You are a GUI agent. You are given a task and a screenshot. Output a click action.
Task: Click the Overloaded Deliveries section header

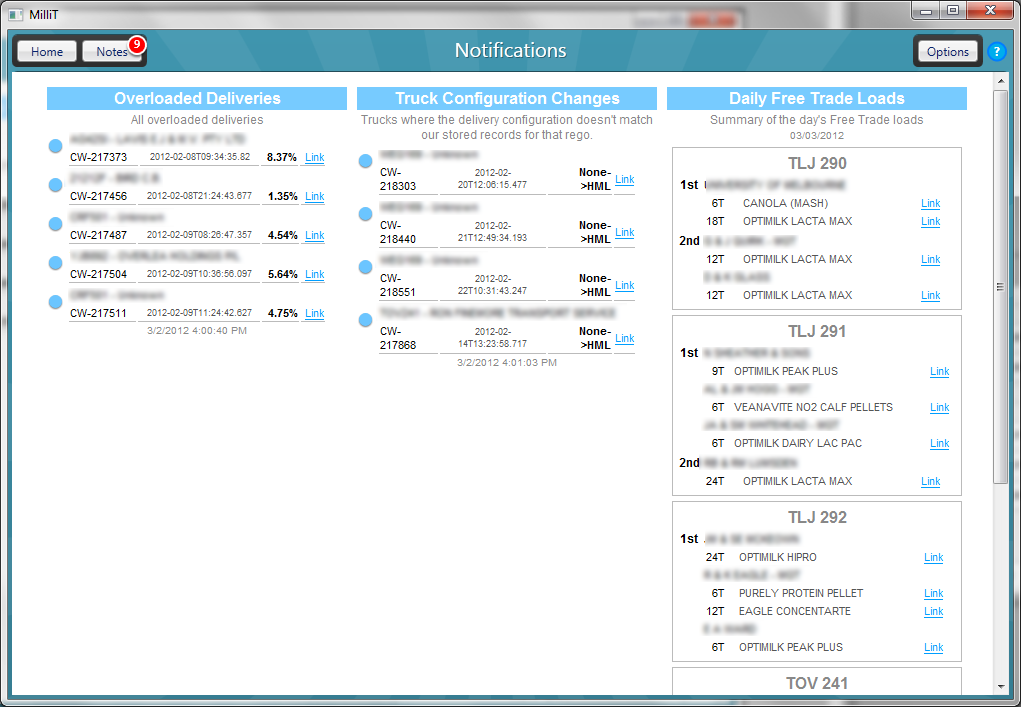[x=197, y=98]
